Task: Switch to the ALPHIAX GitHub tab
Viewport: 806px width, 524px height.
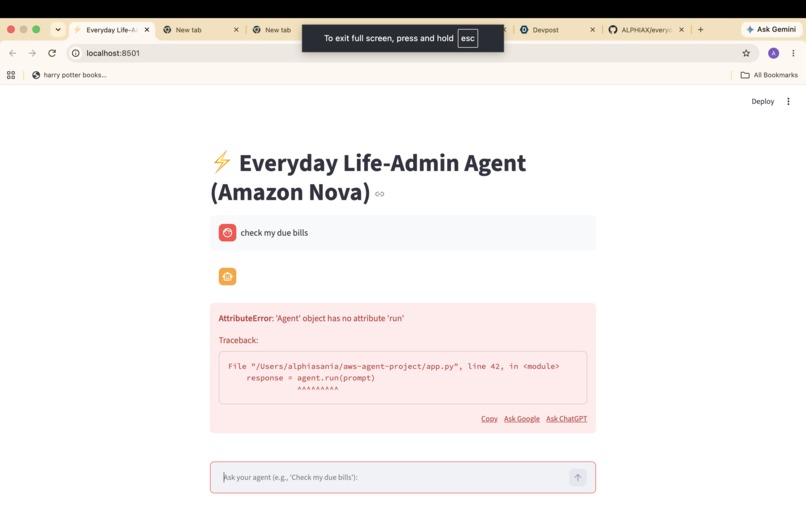Action: coord(646,30)
